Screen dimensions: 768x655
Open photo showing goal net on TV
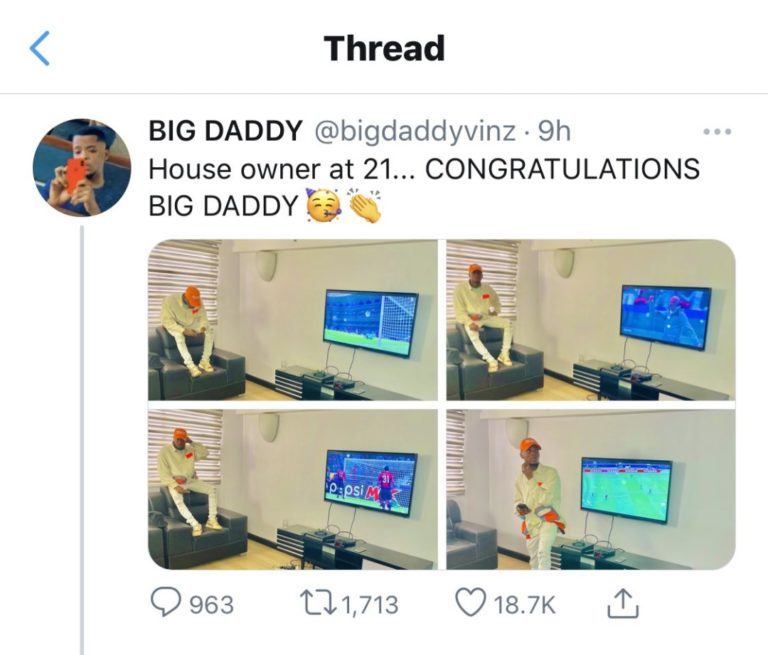pos(293,320)
